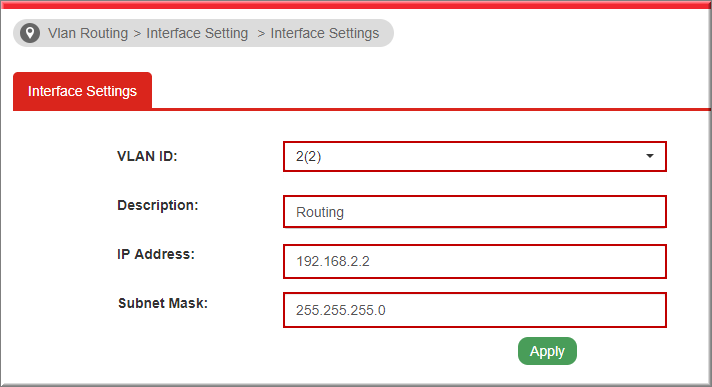Click the location pin icon in breadcrumb
Viewport: 712px width, 387px height.
pos(30,33)
